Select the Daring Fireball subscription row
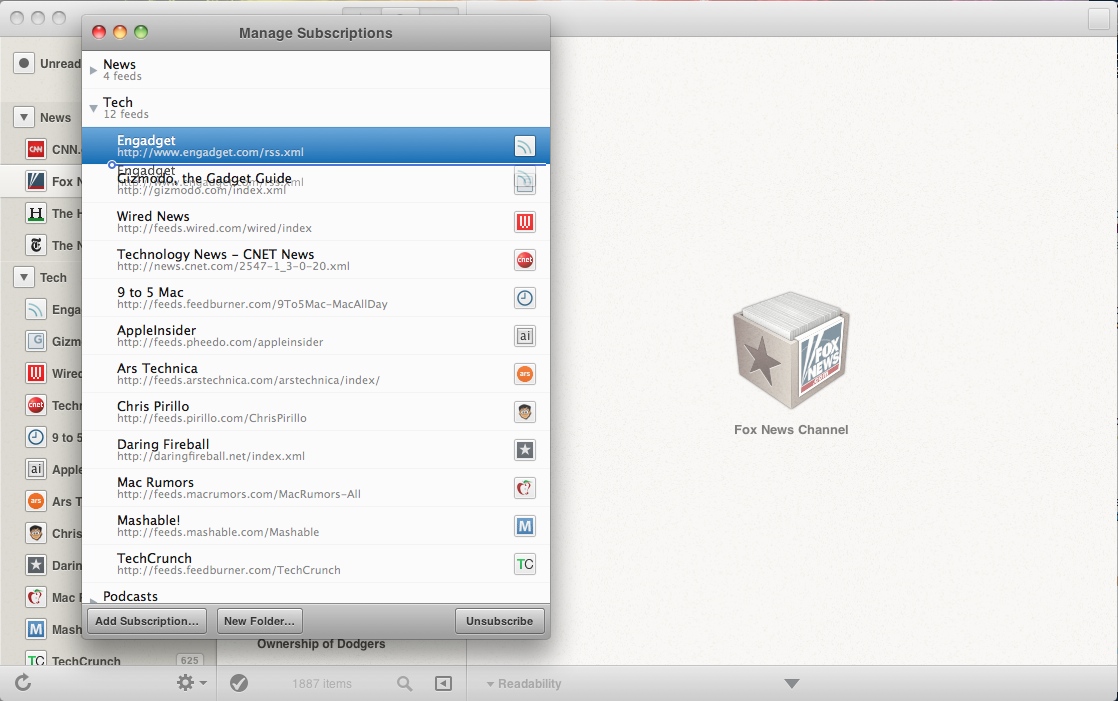The image size is (1118, 701). coord(316,450)
